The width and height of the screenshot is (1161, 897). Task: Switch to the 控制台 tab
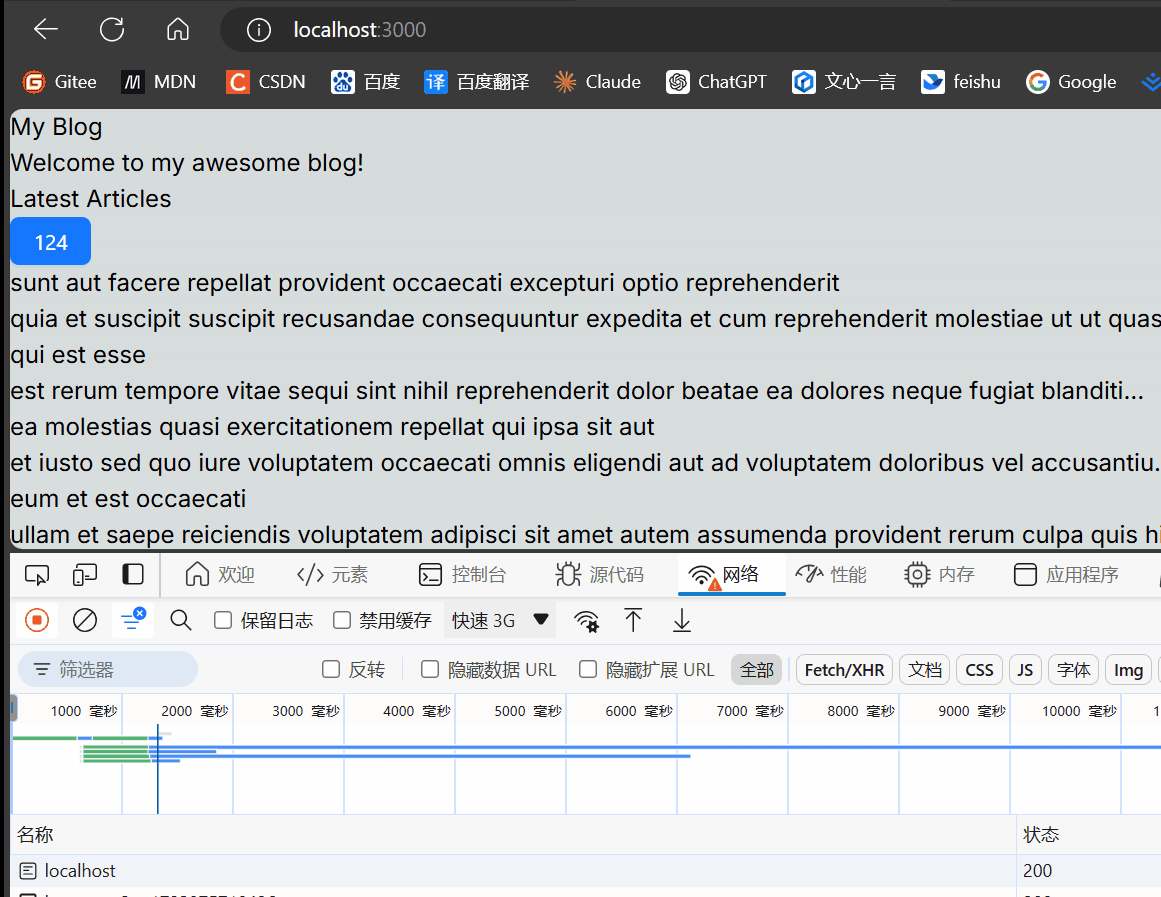[462, 575]
